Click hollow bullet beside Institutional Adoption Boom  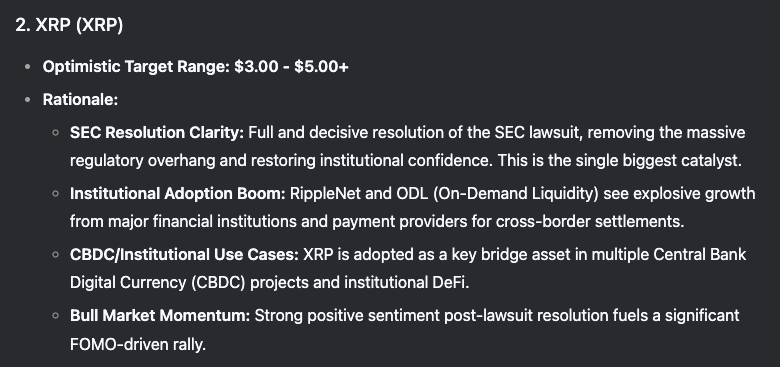point(56,193)
